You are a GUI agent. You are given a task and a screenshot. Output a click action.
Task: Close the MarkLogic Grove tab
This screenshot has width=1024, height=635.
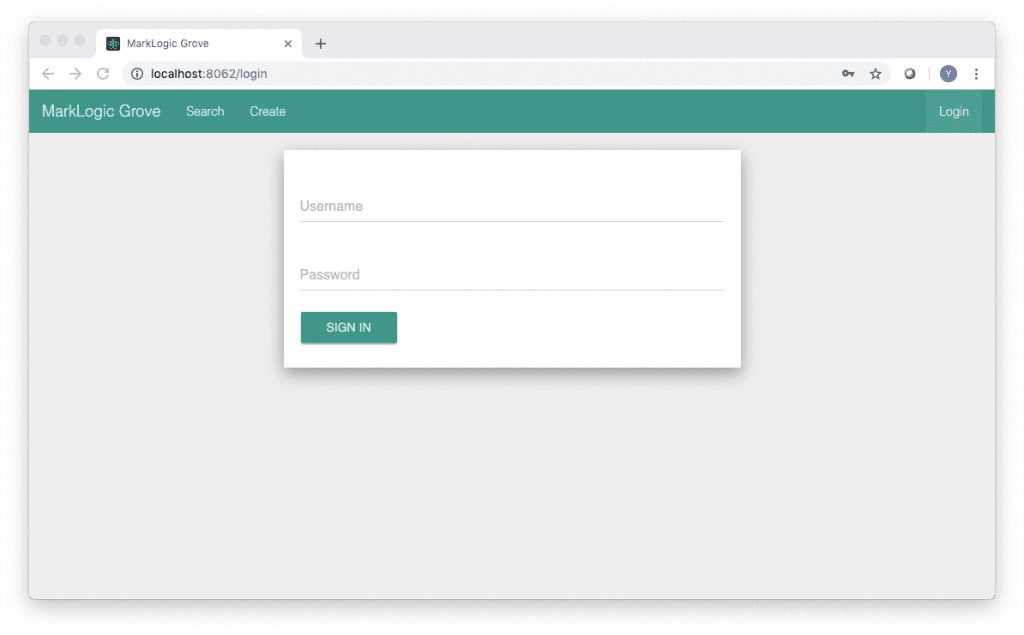(x=287, y=44)
